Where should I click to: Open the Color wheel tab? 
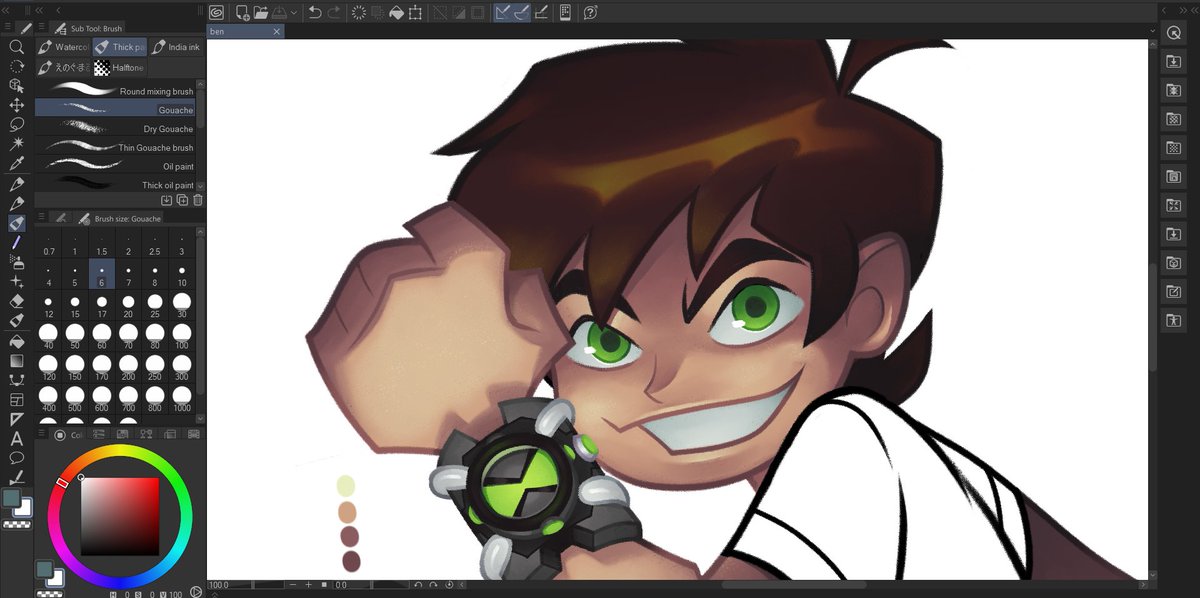pos(71,434)
